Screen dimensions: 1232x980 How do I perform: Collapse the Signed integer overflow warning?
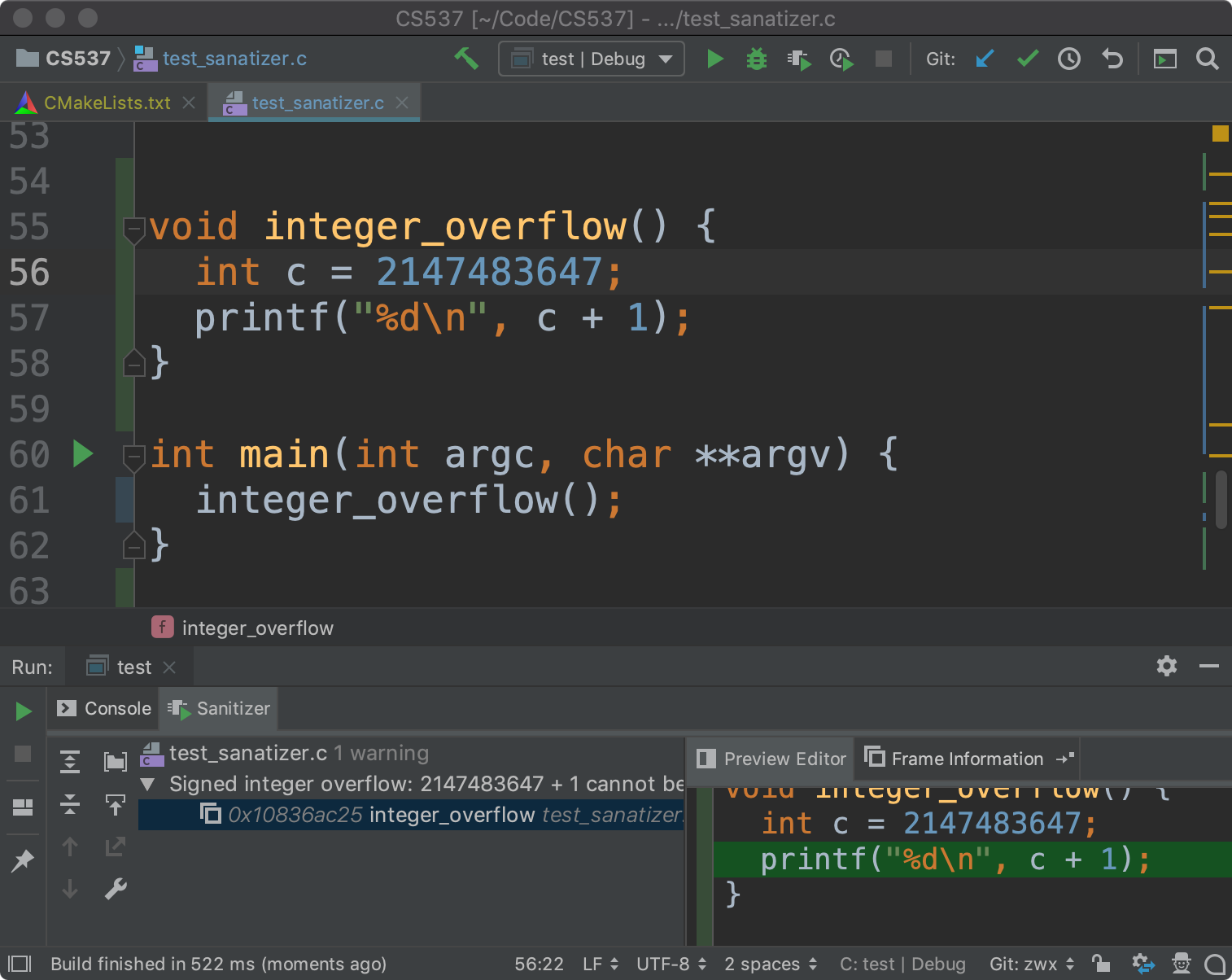tap(148, 785)
